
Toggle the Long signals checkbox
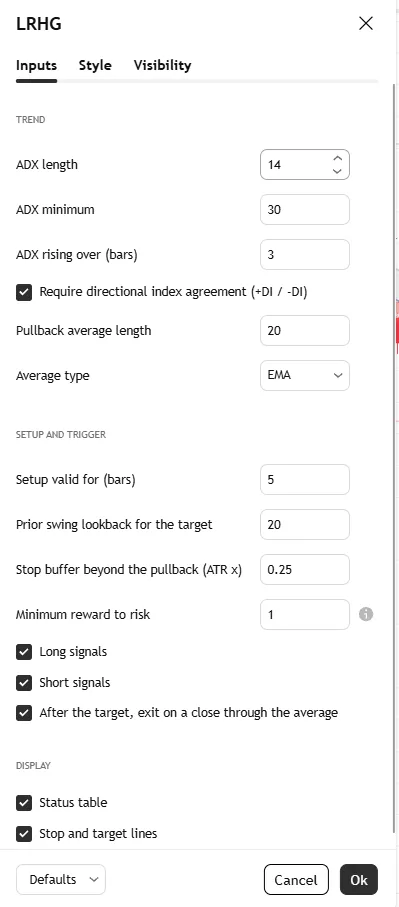point(24,652)
